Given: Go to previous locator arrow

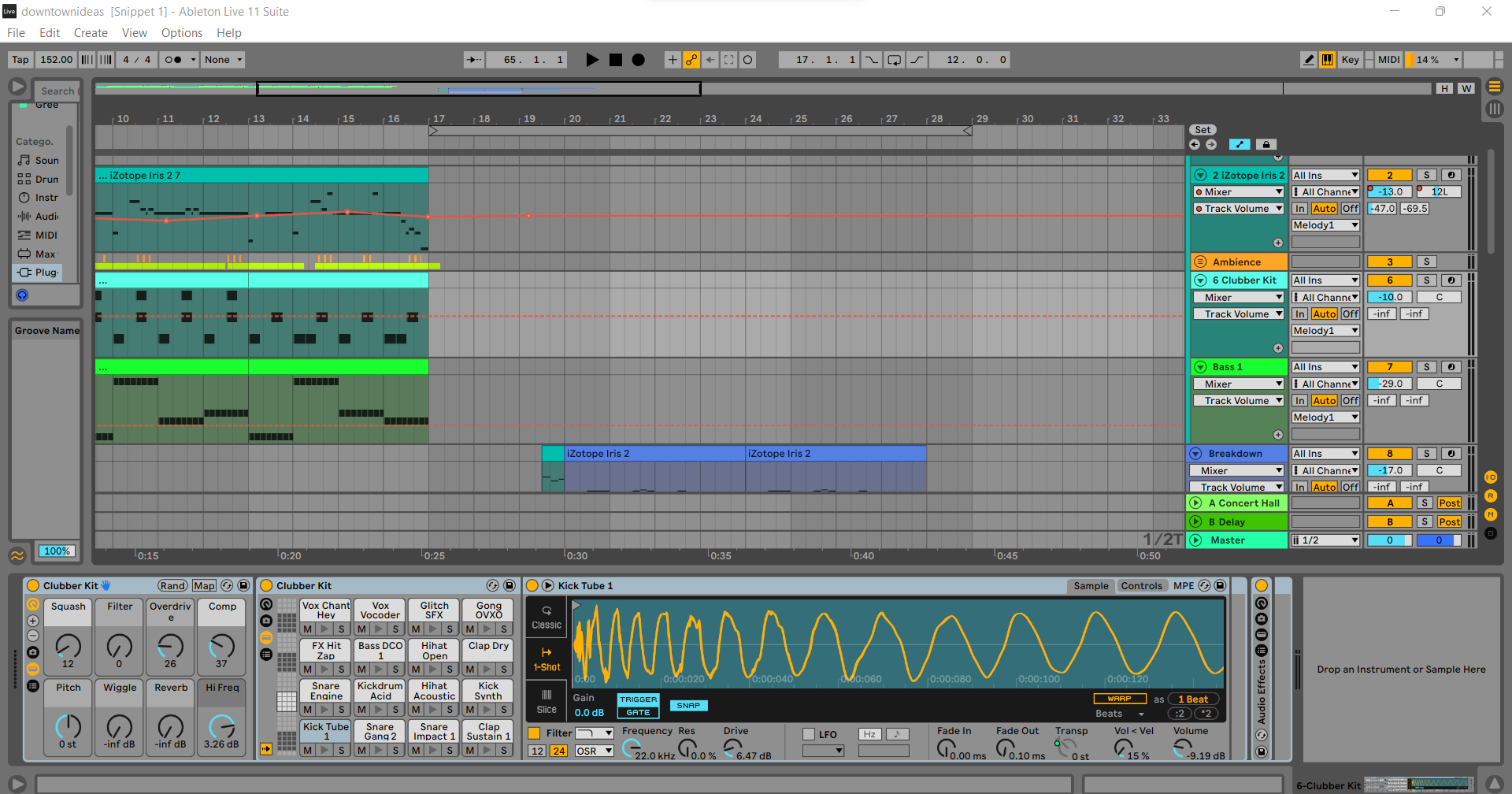Looking at the screenshot, I should (1195, 144).
